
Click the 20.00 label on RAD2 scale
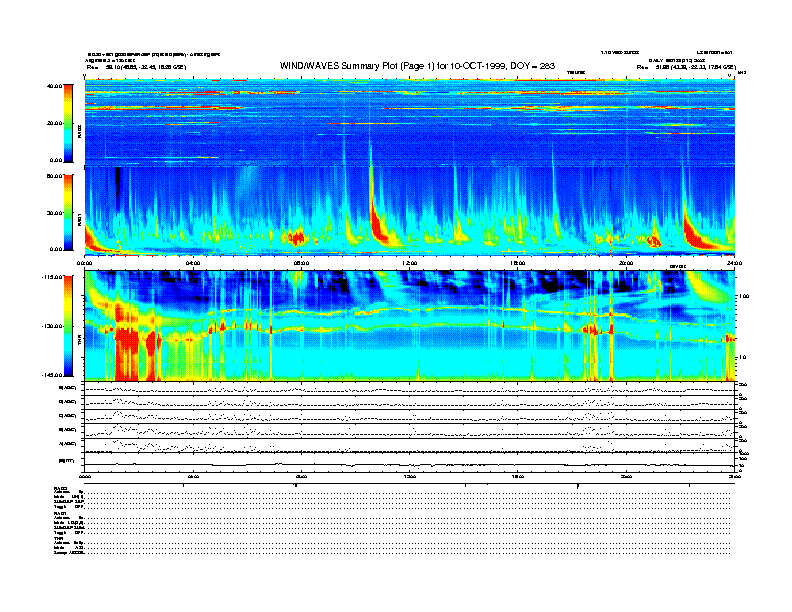[x=54, y=123]
